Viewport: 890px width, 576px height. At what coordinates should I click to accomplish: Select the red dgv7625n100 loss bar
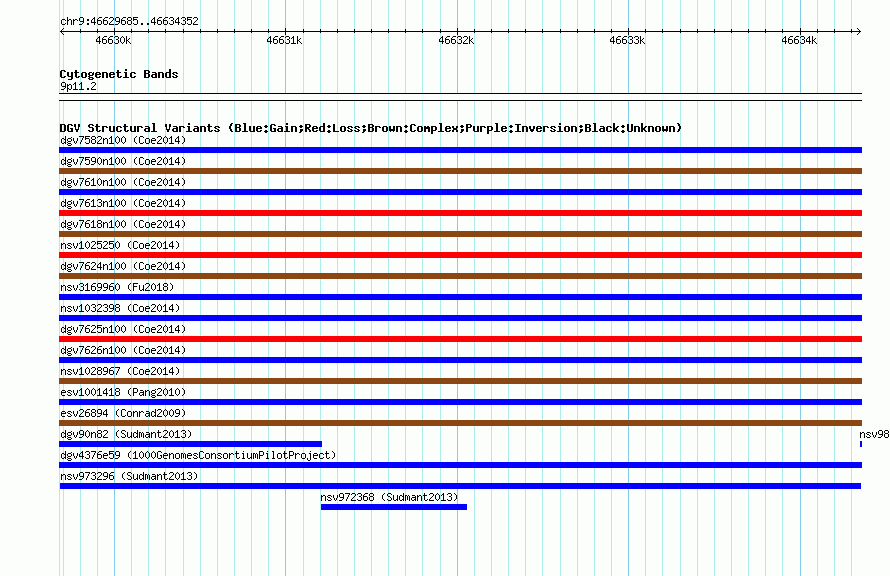460,339
